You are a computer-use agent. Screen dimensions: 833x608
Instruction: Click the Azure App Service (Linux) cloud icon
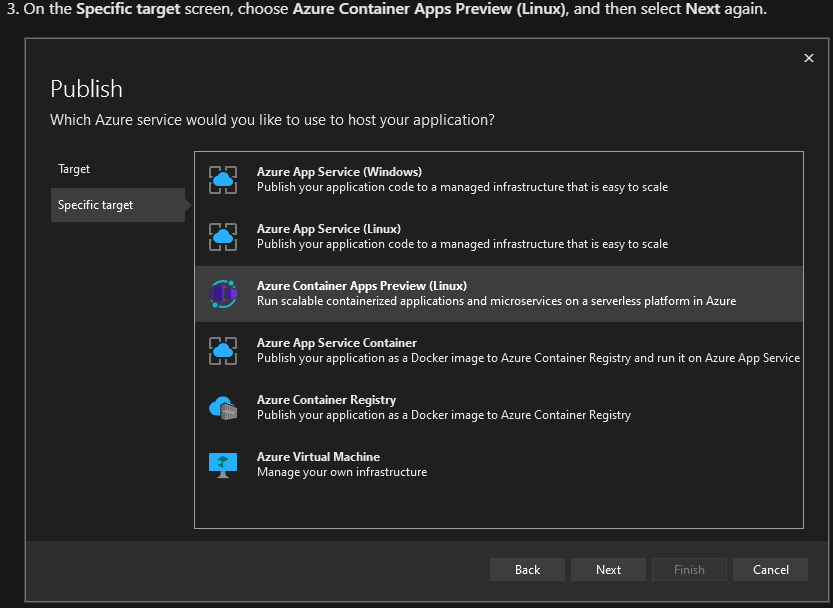click(223, 237)
